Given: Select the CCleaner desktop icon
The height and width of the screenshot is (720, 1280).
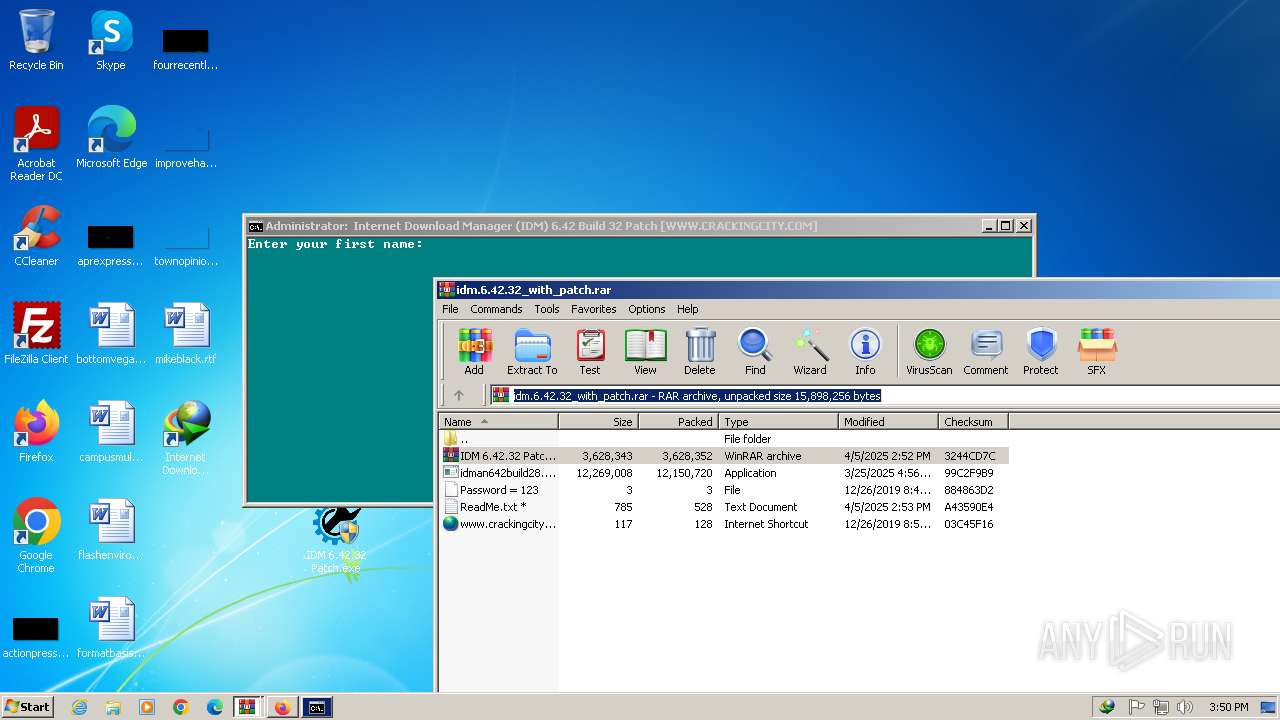Looking at the screenshot, I should coord(36,236).
